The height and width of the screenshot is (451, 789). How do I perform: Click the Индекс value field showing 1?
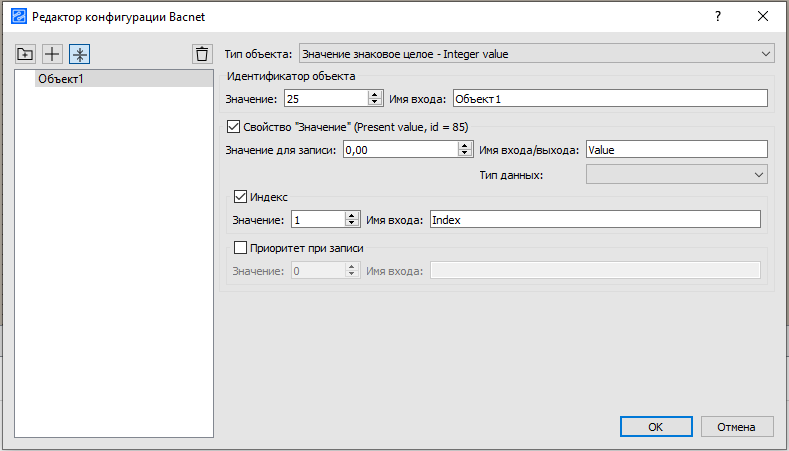click(x=318, y=219)
